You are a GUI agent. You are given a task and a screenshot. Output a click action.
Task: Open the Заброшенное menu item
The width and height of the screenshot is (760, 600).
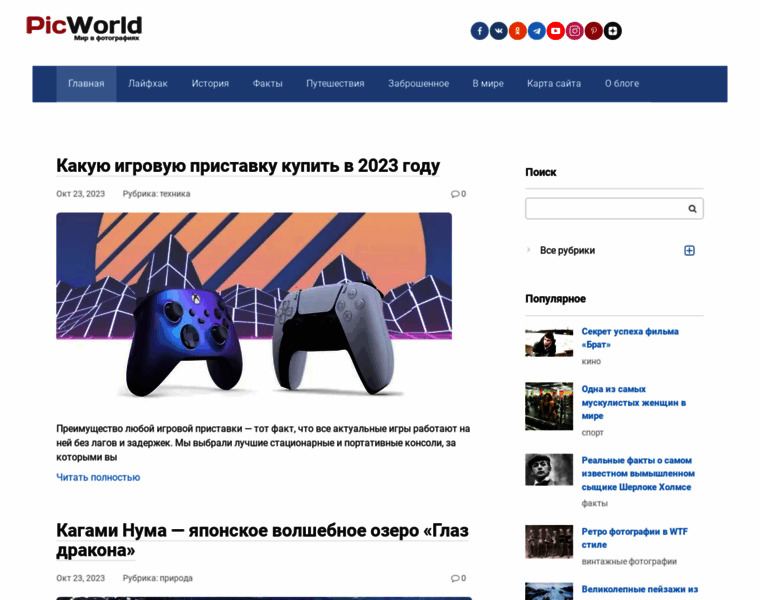click(x=418, y=83)
